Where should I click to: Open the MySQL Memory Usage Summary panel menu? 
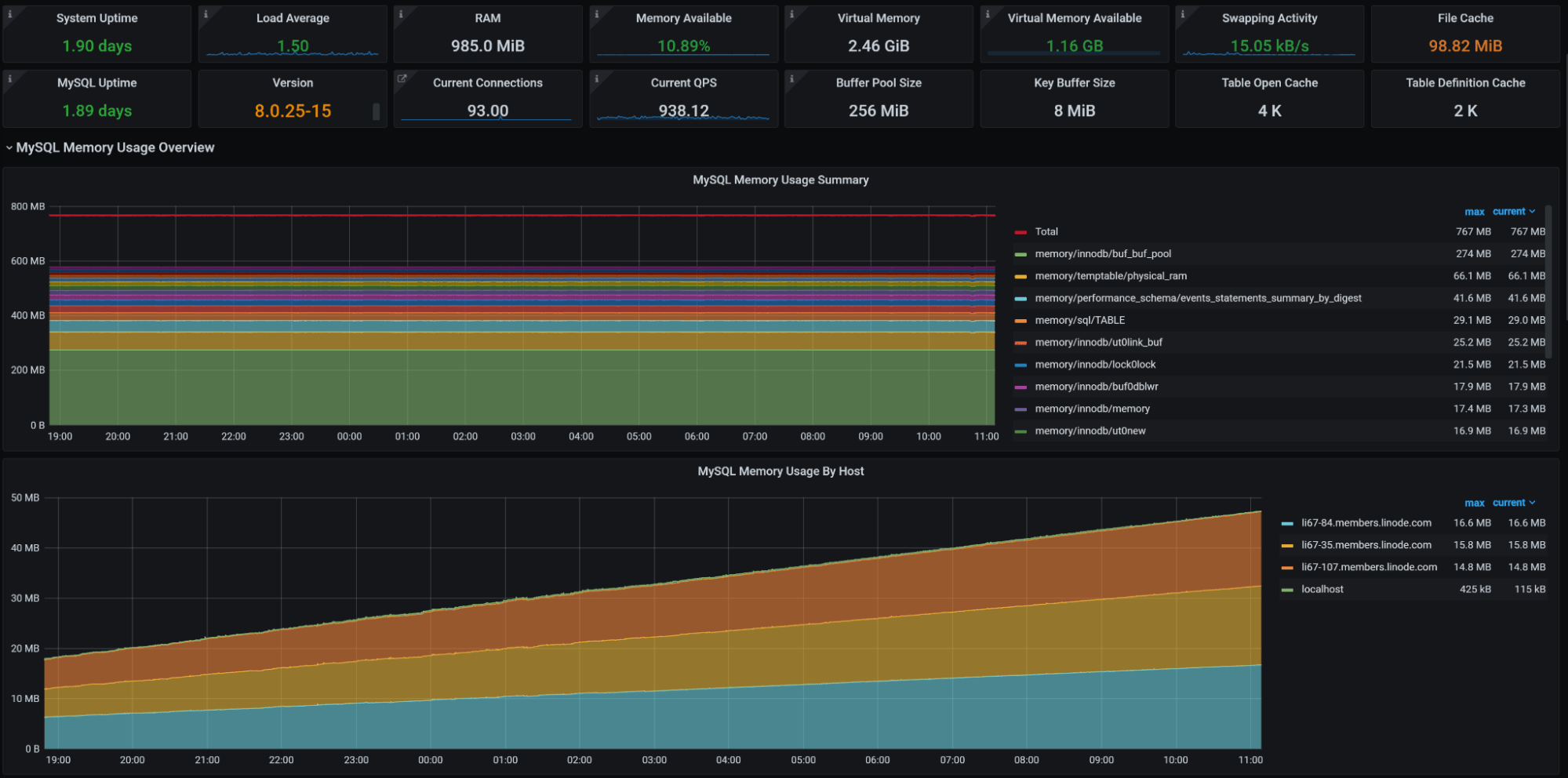pyautogui.click(x=780, y=180)
